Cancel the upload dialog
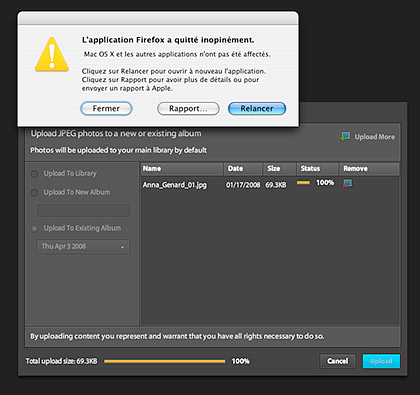 [x=337, y=361]
